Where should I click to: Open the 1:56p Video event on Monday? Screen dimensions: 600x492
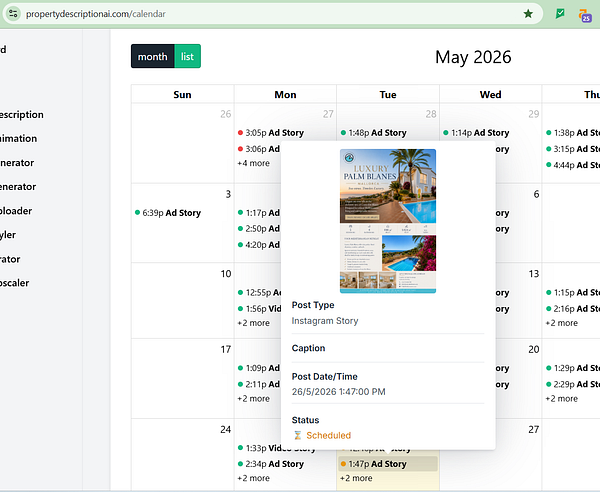(259, 309)
